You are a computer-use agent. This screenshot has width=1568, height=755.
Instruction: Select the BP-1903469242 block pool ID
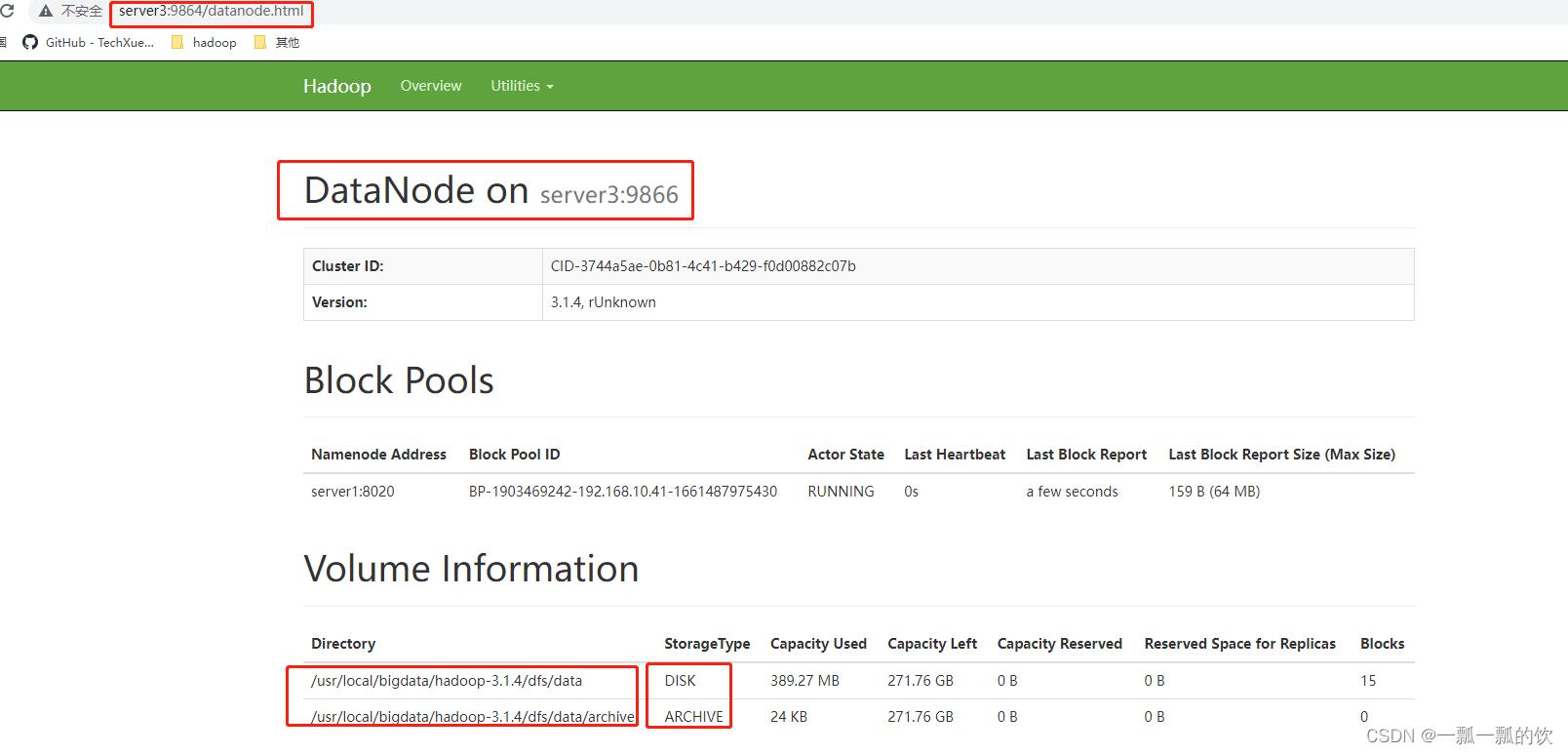[x=623, y=492]
